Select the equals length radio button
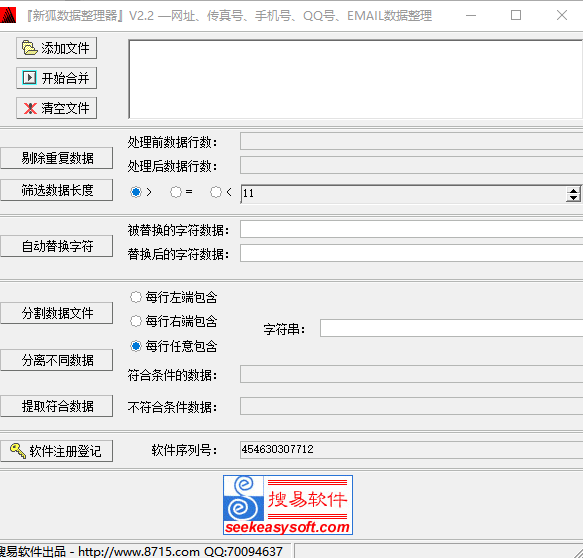Image resolution: width=583 pixels, height=558 pixels. point(176,192)
